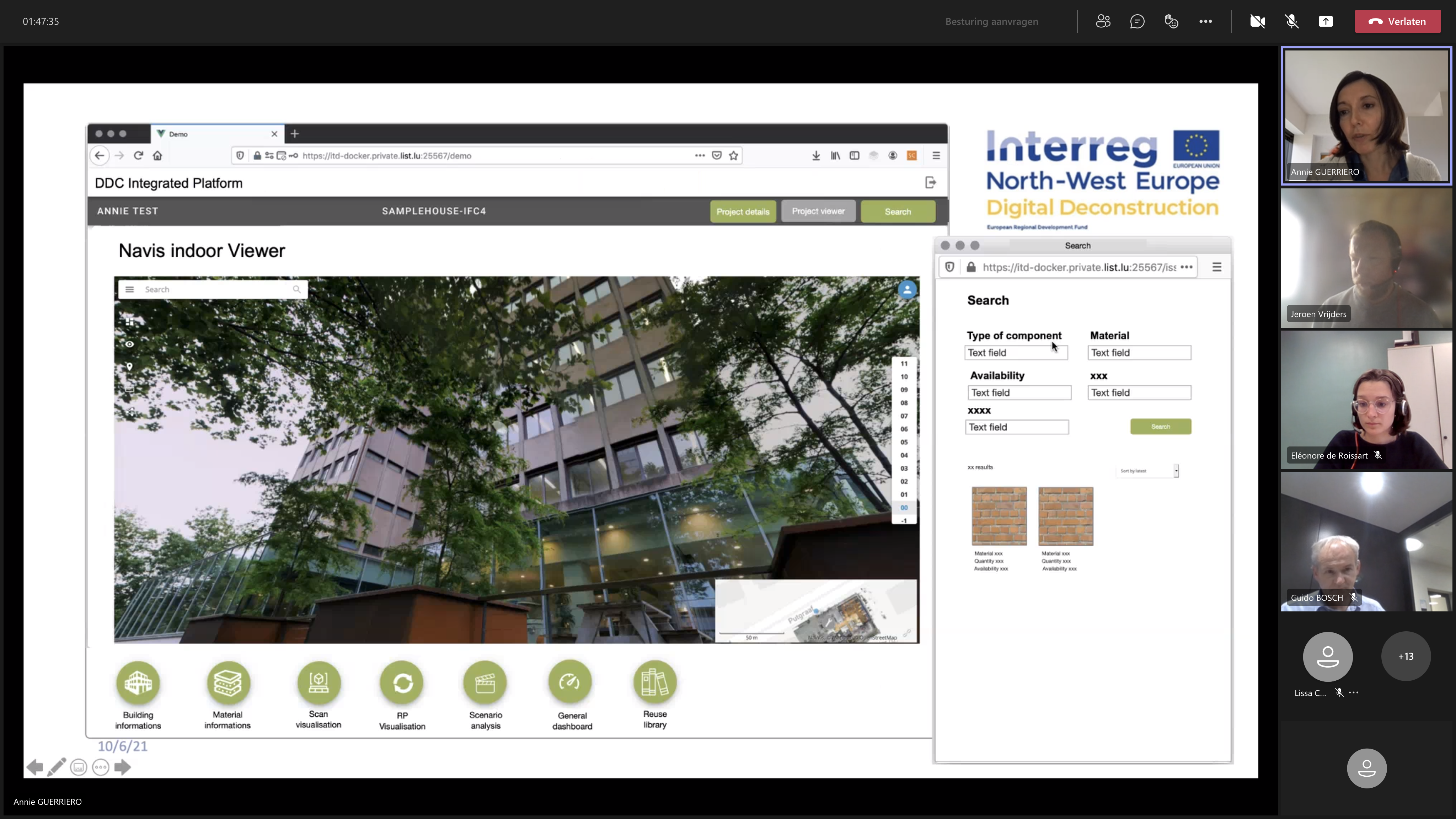This screenshot has height=819, width=1456.
Task: Click the Project details button
Action: (743, 212)
